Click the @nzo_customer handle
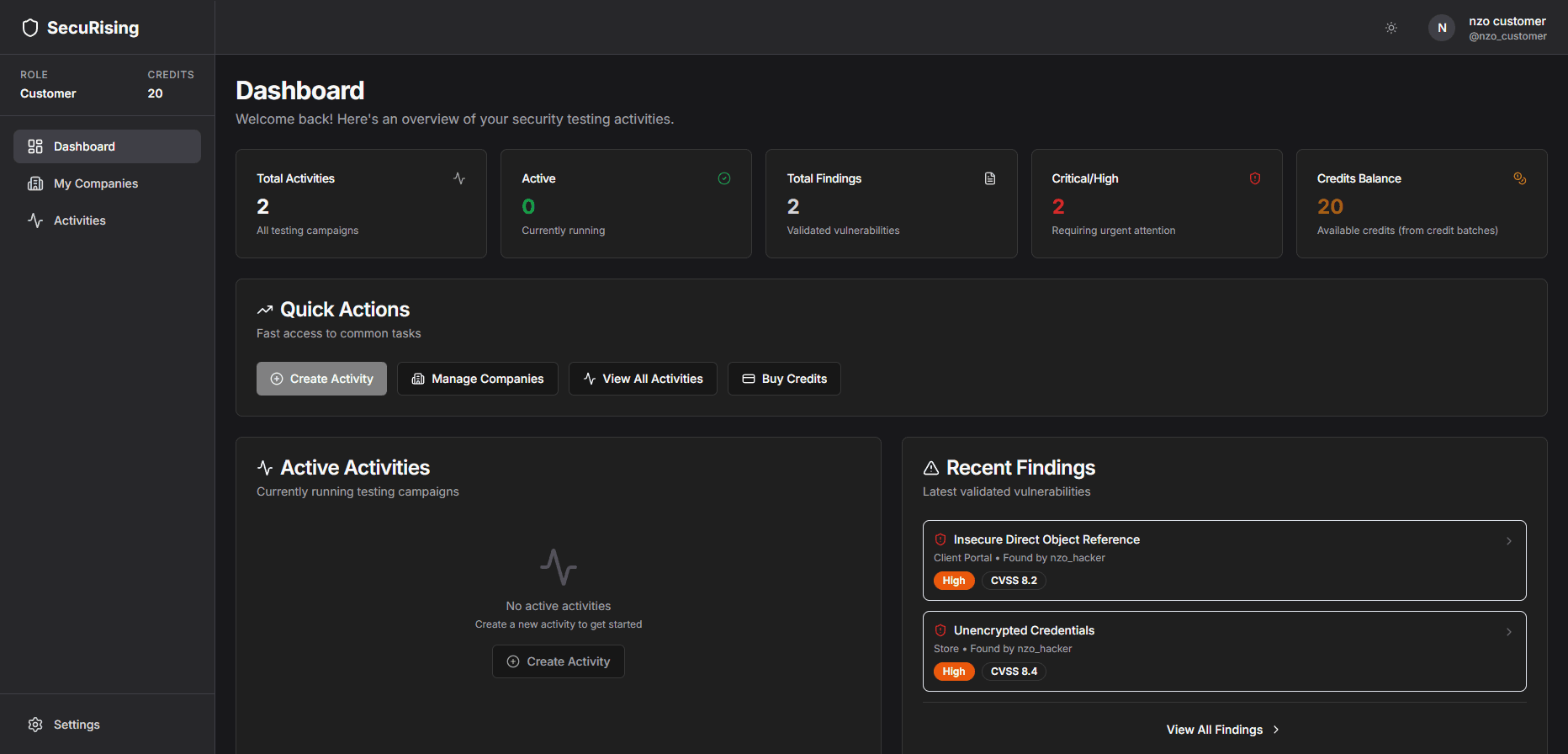Screen dimensions: 1568x754 coord(1507,36)
